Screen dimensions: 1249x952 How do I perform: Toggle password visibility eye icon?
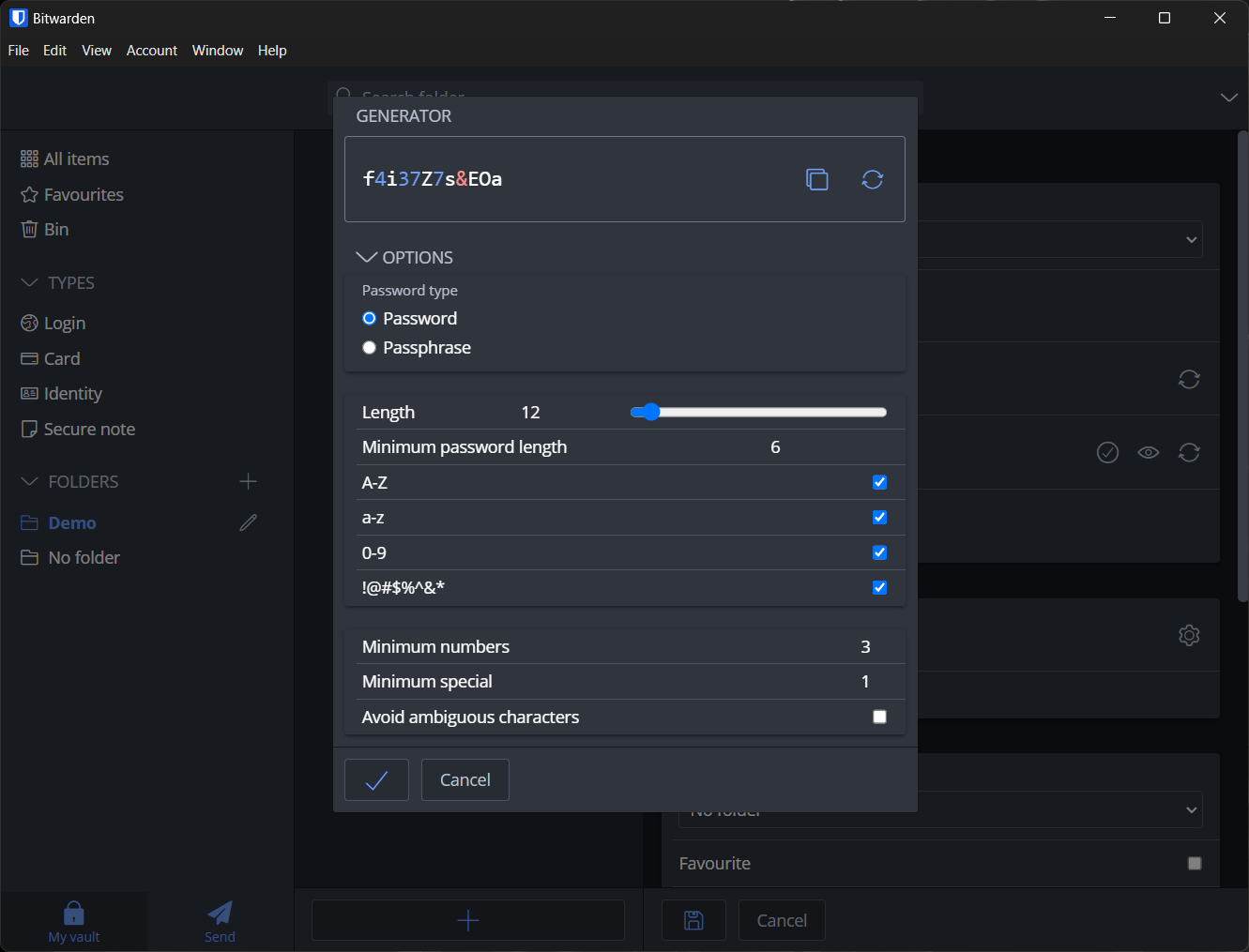(x=1149, y=452)
